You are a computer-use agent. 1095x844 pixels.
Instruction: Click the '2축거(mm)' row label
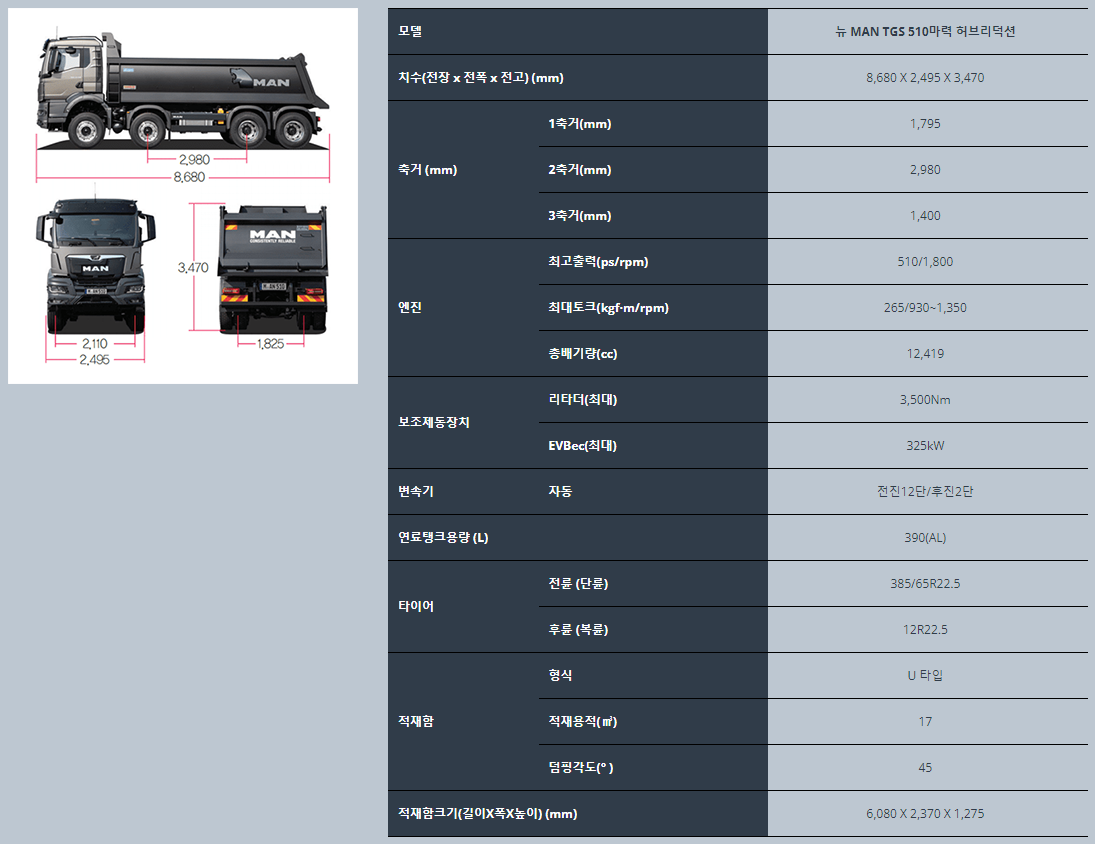[x=580, y=170]
